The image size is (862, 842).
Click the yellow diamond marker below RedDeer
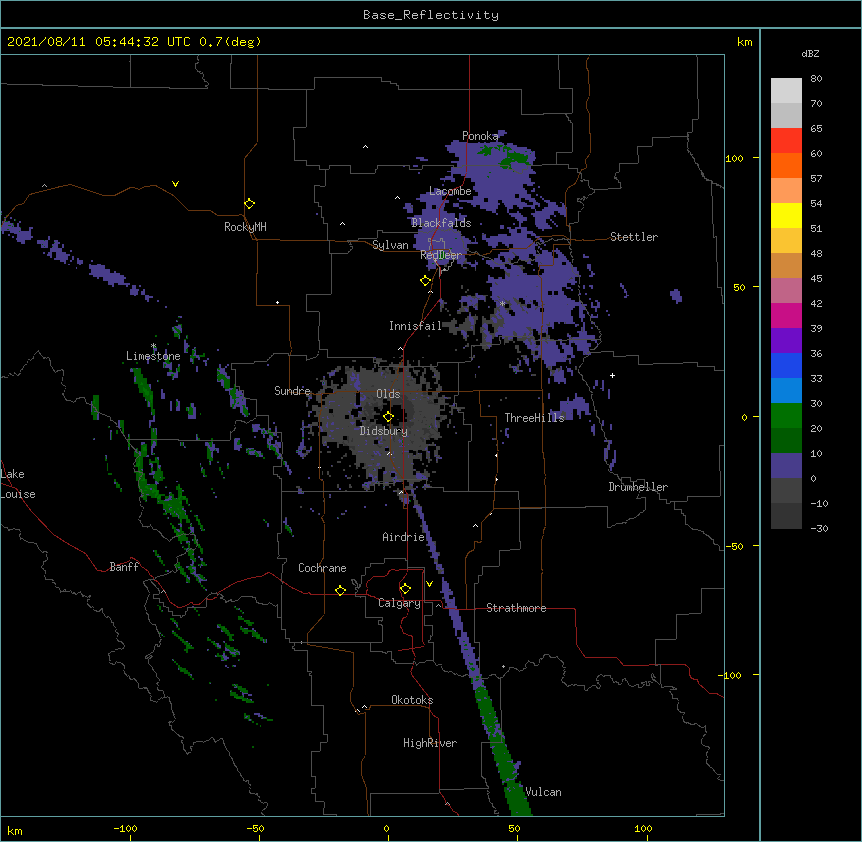coord(426,281)
